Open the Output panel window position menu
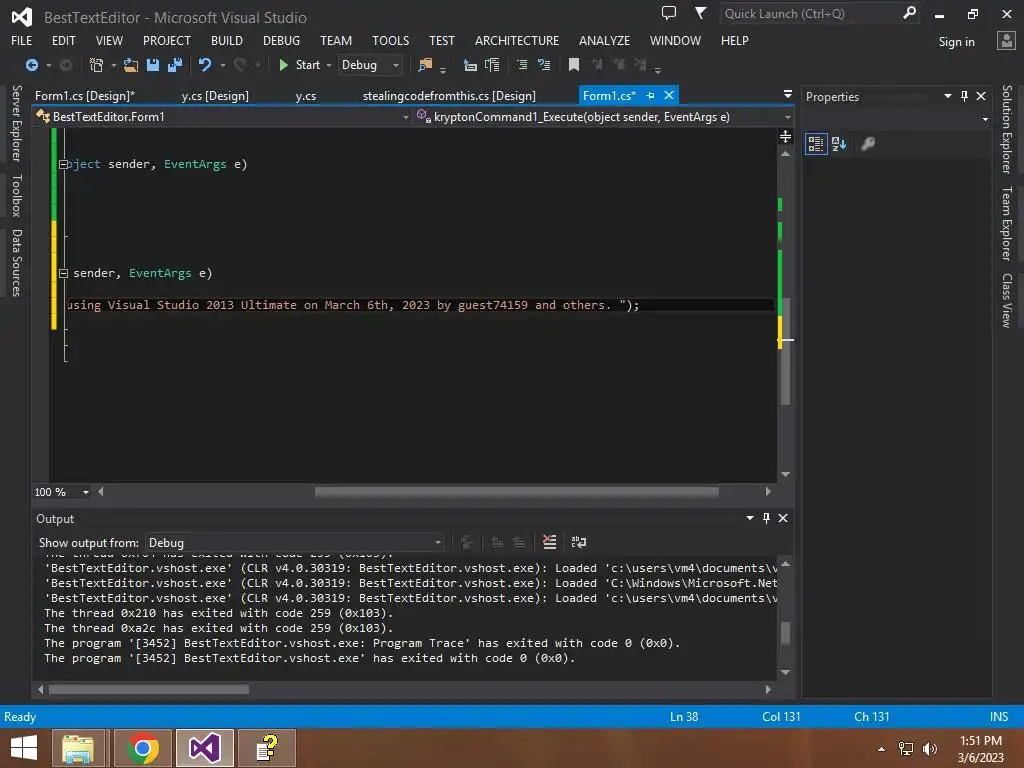 pos(750,518)
